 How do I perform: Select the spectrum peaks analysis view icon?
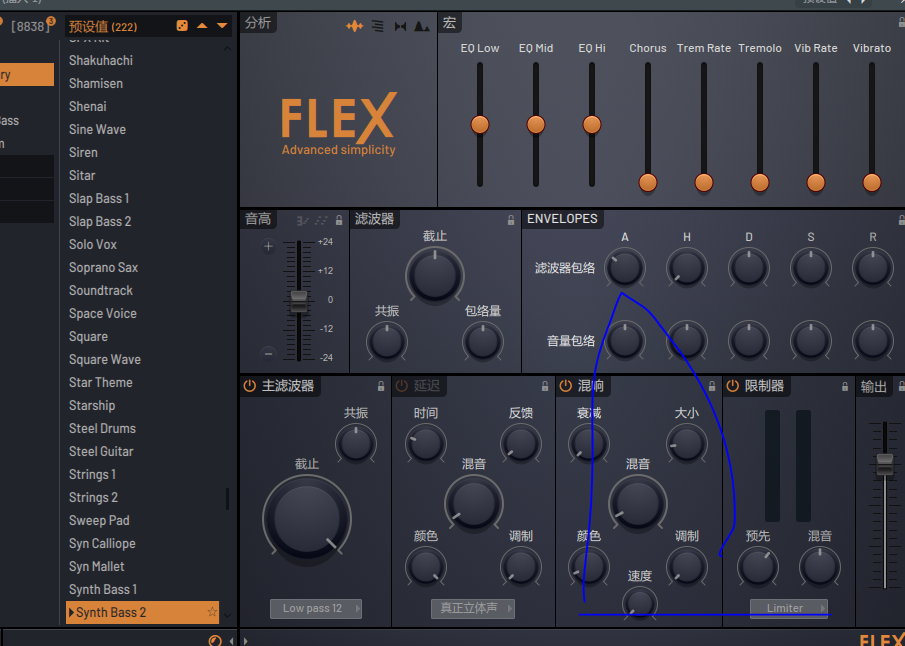click(x=422, y=26)
